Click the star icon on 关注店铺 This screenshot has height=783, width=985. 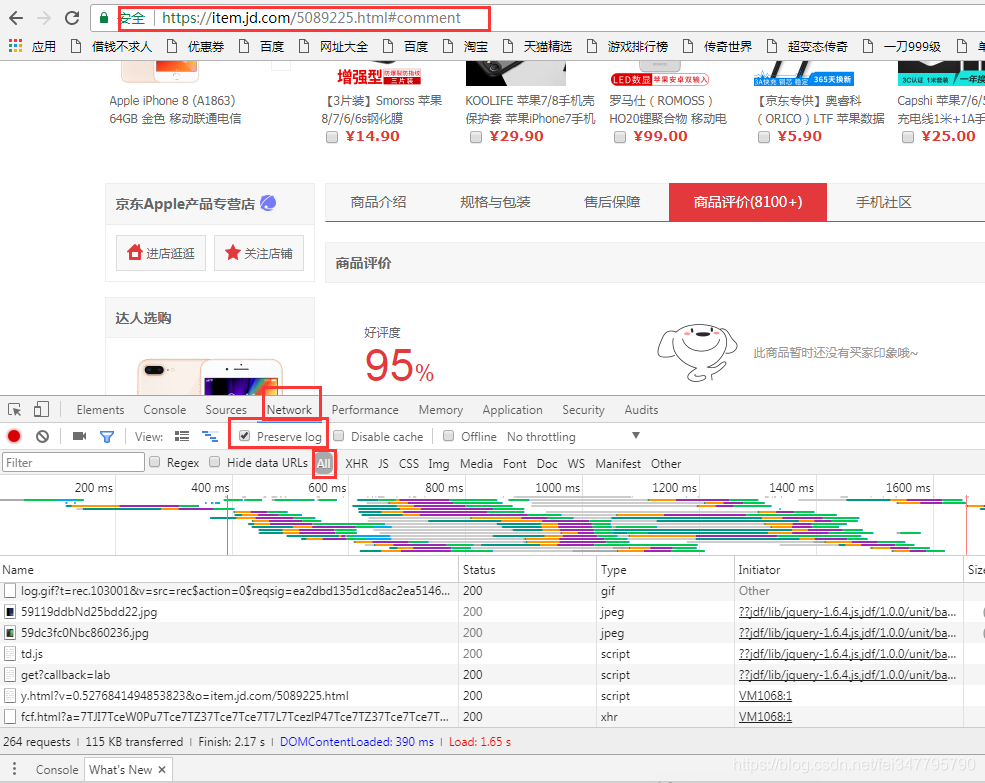tap(233, 253)
